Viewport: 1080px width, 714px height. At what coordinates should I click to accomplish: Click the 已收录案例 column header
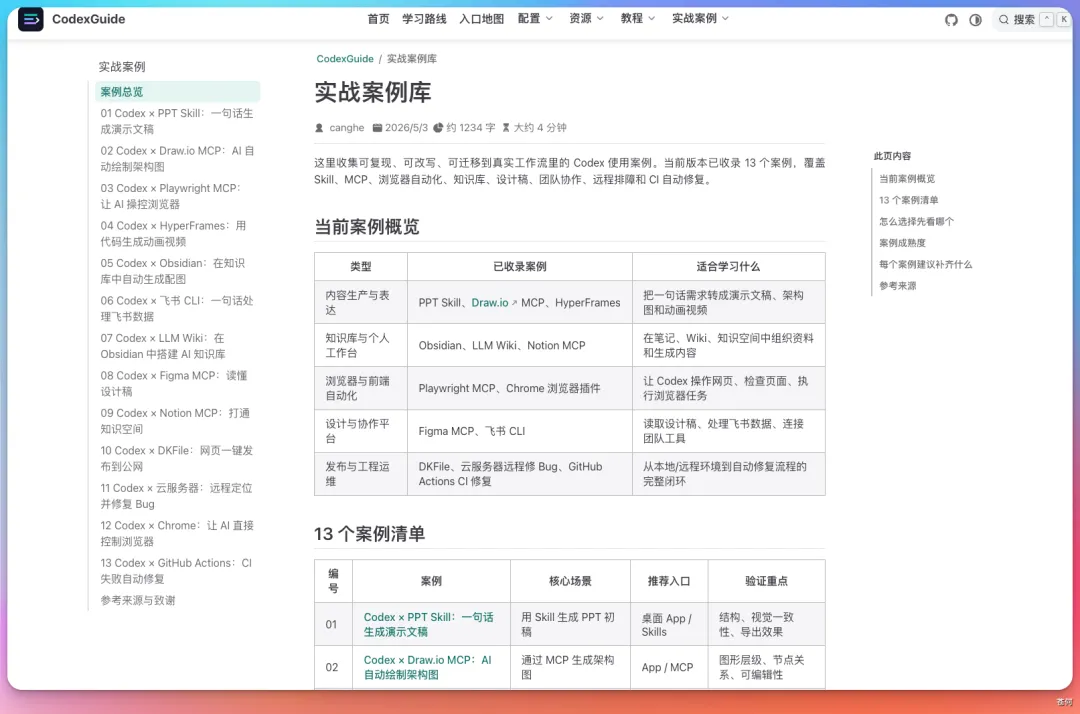[x=520, y=266]
